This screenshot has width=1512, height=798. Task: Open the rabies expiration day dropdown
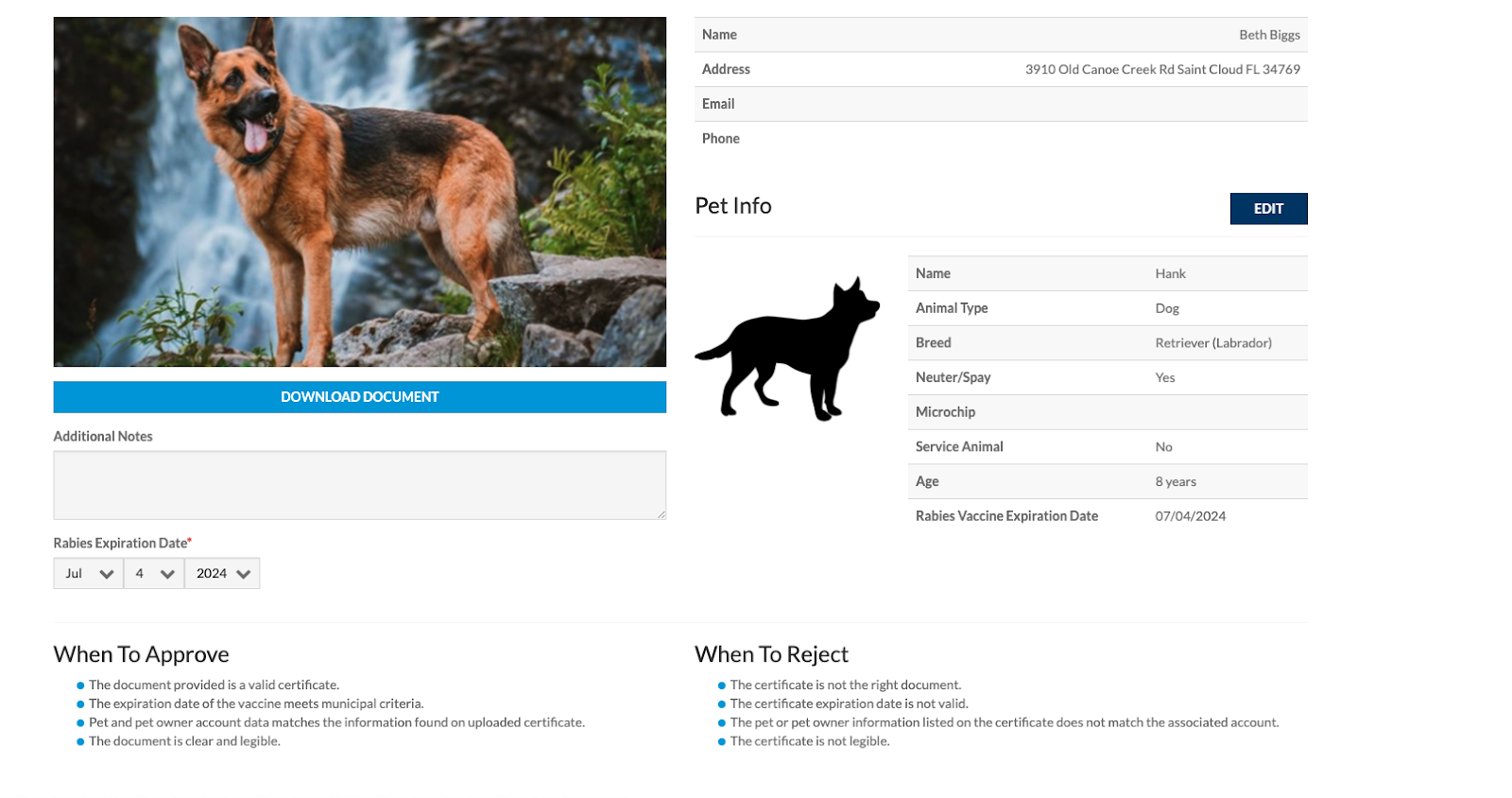154,574
